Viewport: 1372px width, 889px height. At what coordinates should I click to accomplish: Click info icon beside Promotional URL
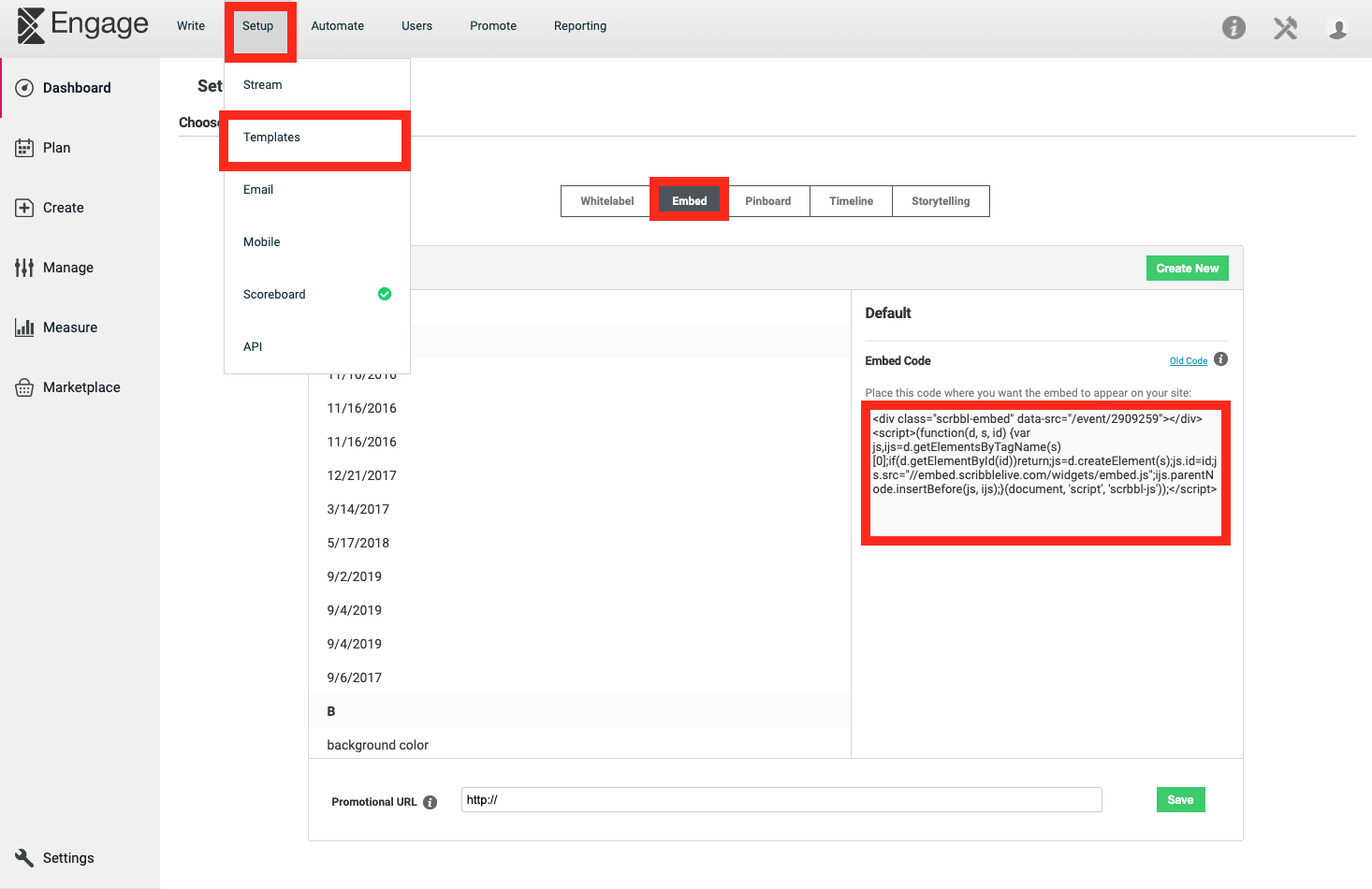pyautogui.click(x=431, y=802)
